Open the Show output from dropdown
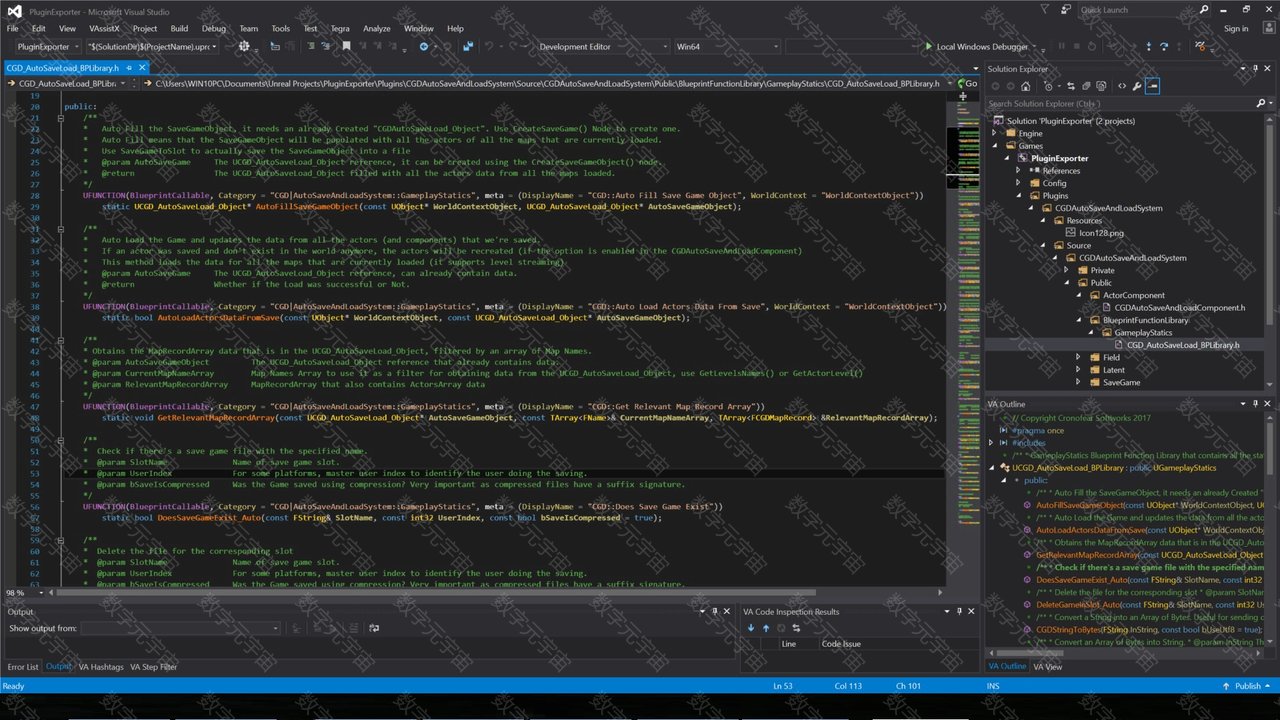The image size is (1280, 720). [181, 628]
